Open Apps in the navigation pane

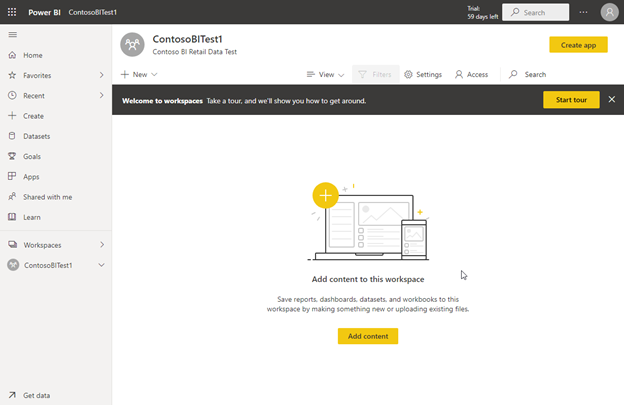[x=31, y=177]
